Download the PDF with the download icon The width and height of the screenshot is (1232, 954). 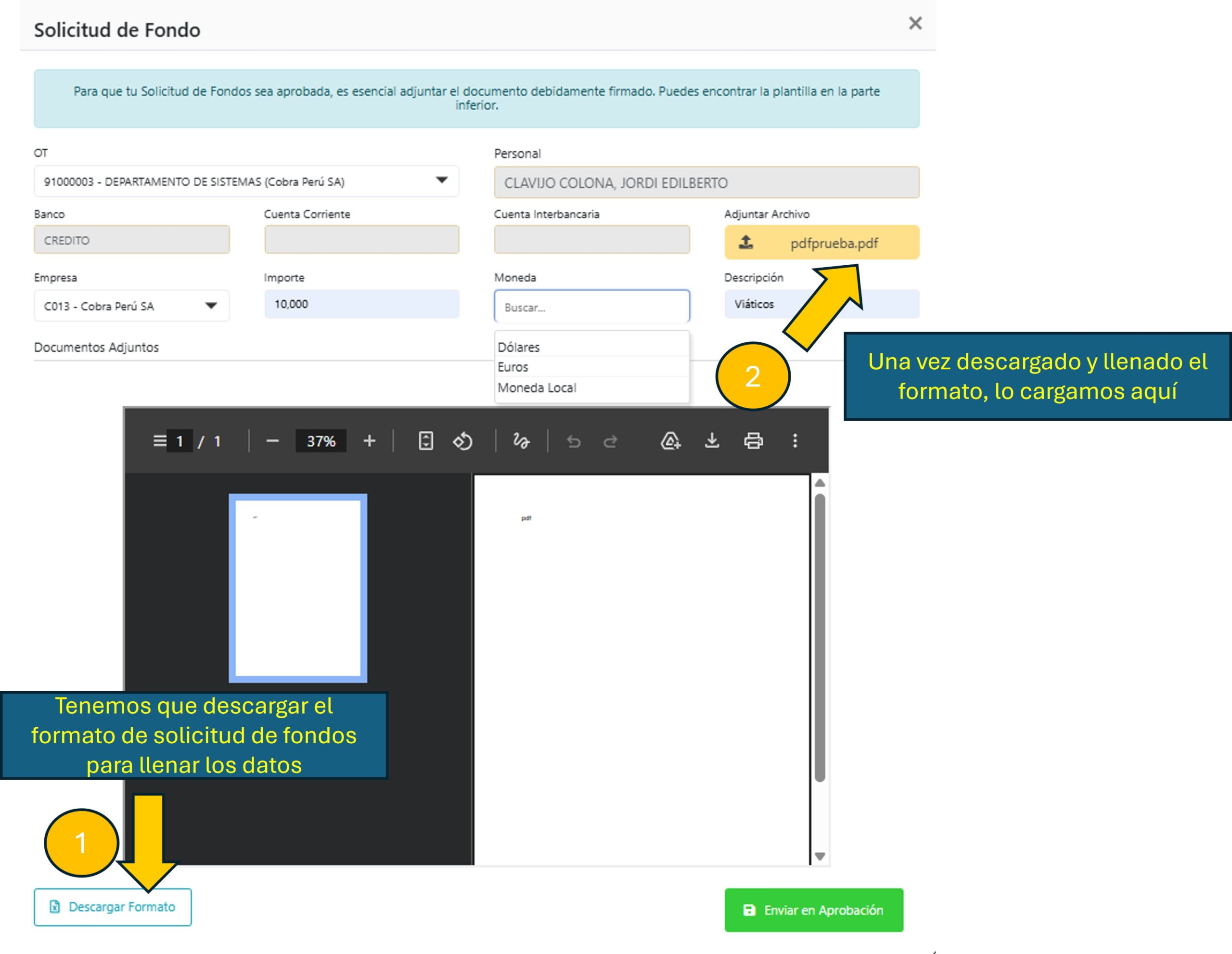(x=712, y=440)
